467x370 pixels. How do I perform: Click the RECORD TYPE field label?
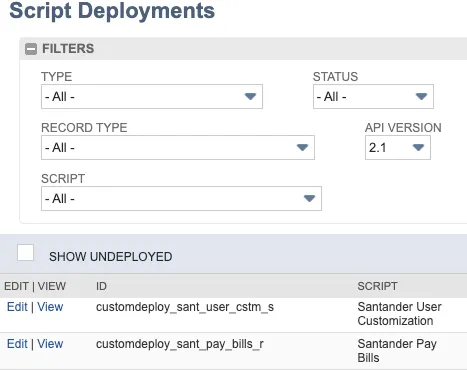[x=84, y=128]
